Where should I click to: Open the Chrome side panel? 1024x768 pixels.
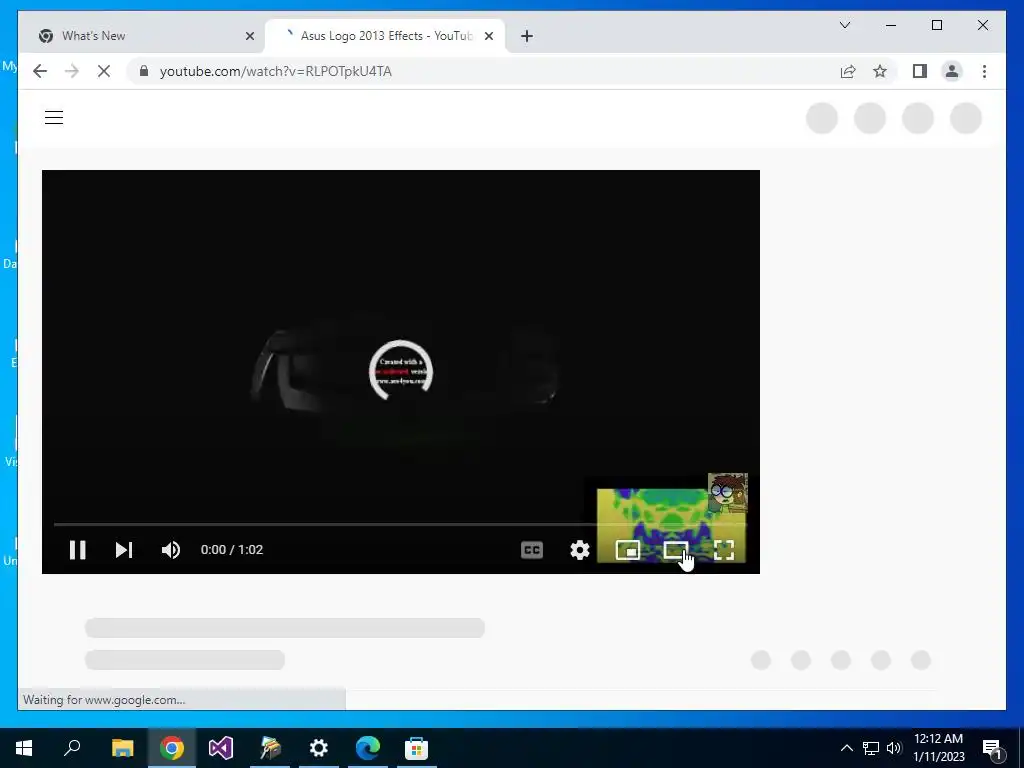point(920,71)
